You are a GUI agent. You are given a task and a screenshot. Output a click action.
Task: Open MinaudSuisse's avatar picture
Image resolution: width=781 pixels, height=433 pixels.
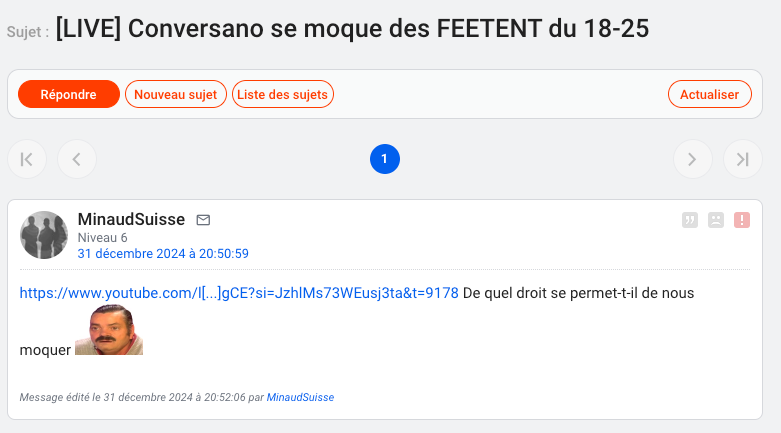[44, 235]
